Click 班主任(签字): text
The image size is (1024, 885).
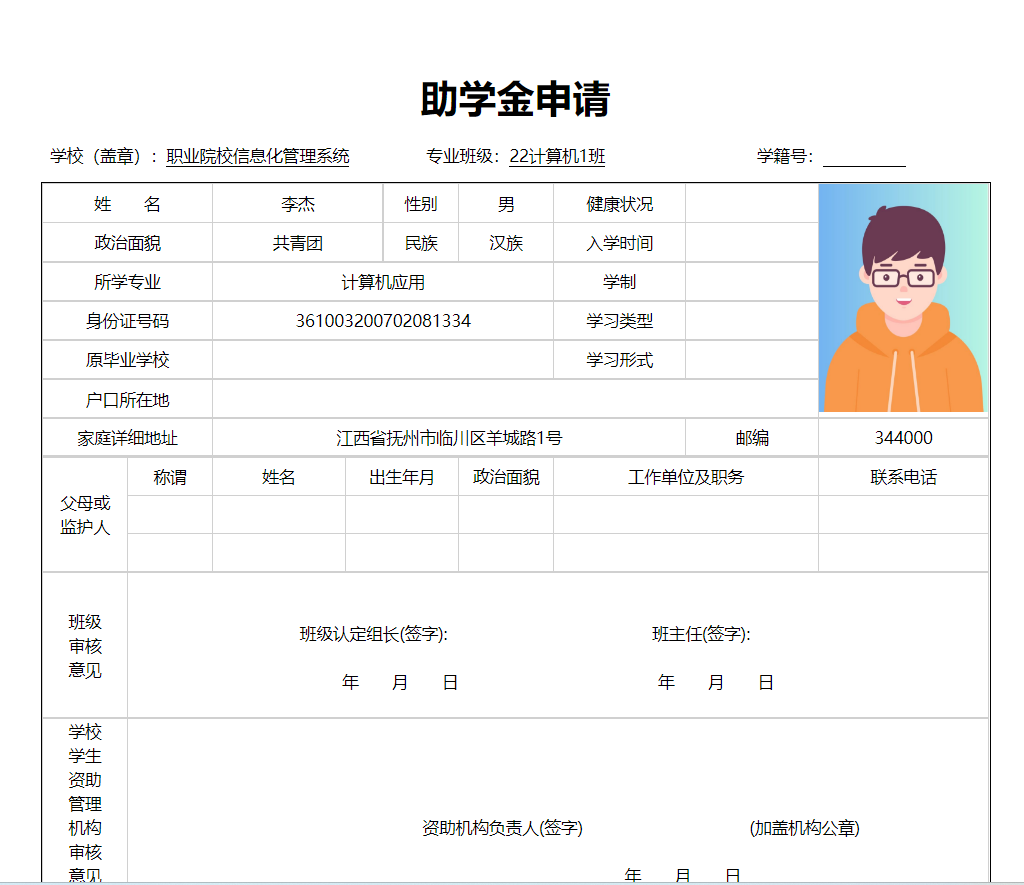click(x=701, y=634)
